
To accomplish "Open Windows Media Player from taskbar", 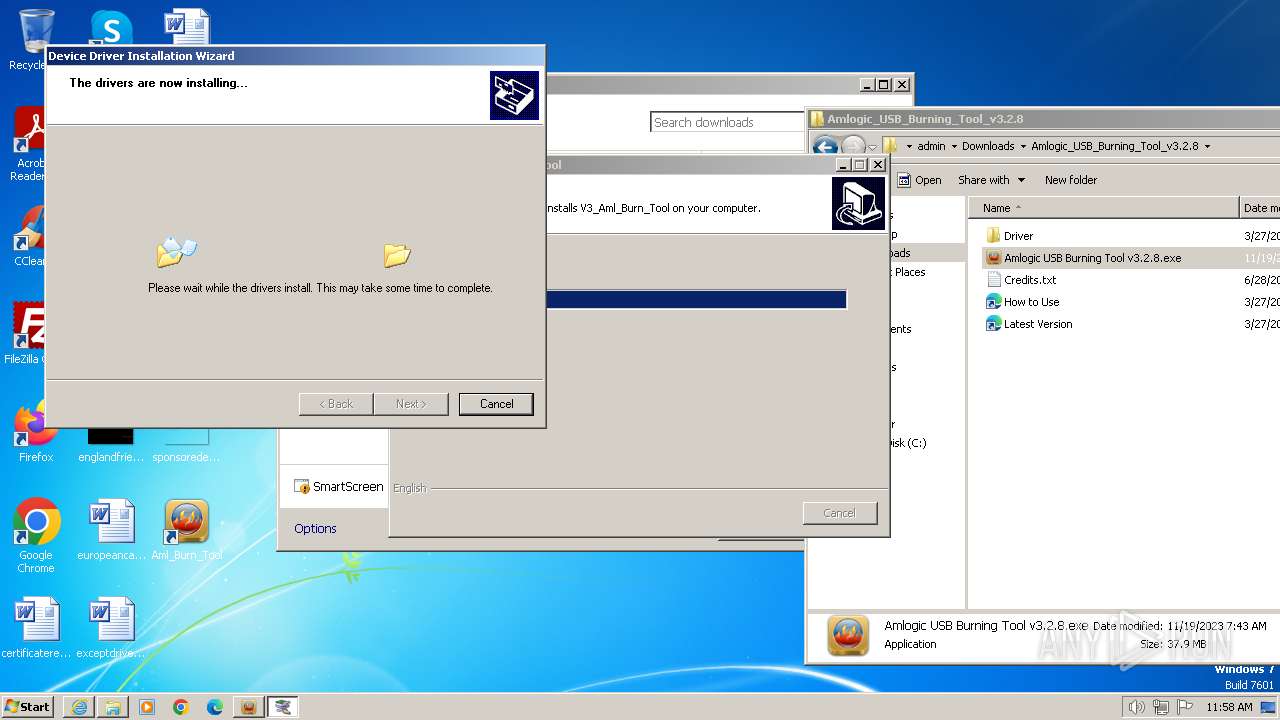I will [147, 707].
